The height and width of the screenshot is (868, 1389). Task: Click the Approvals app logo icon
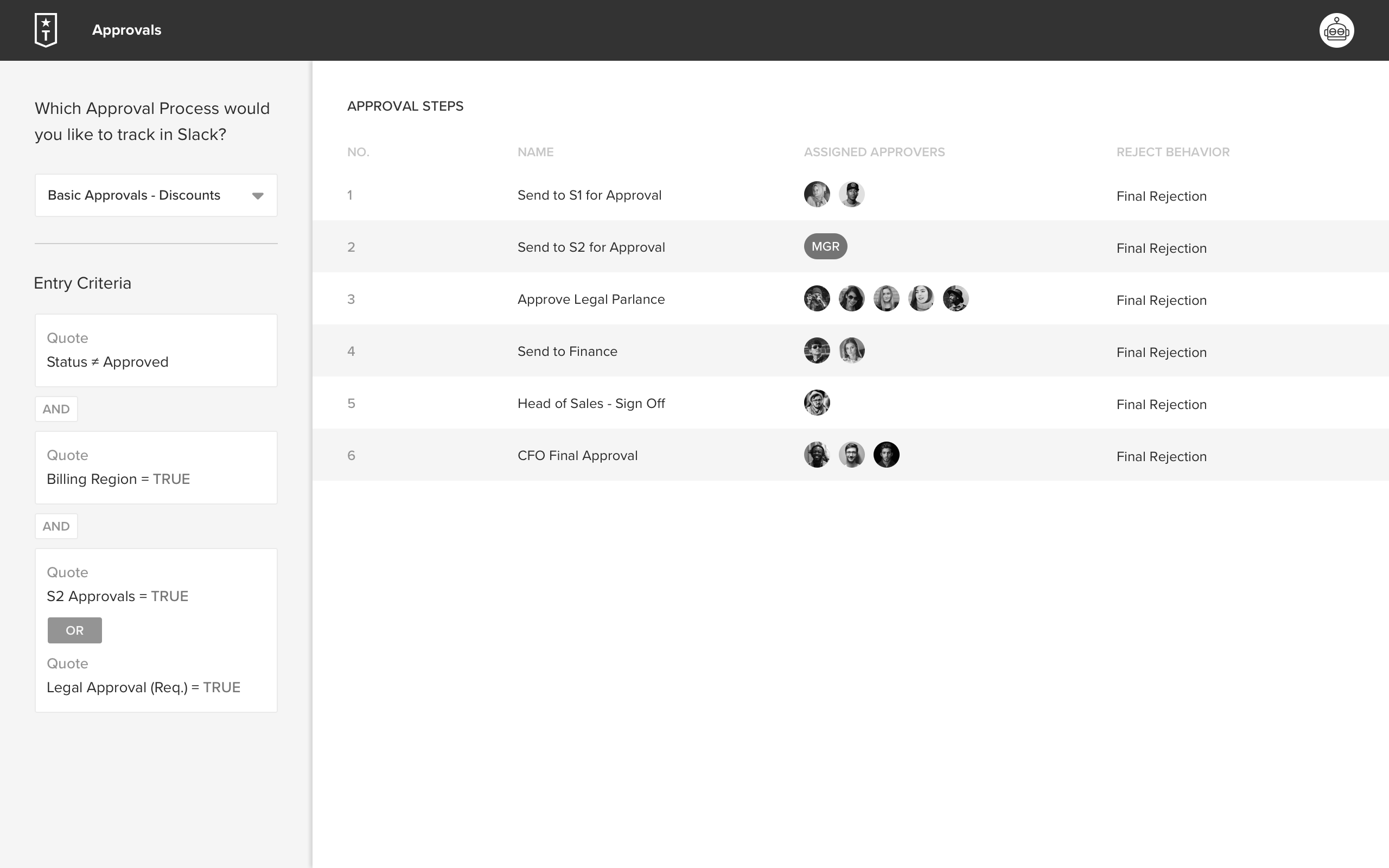(47, 29)
